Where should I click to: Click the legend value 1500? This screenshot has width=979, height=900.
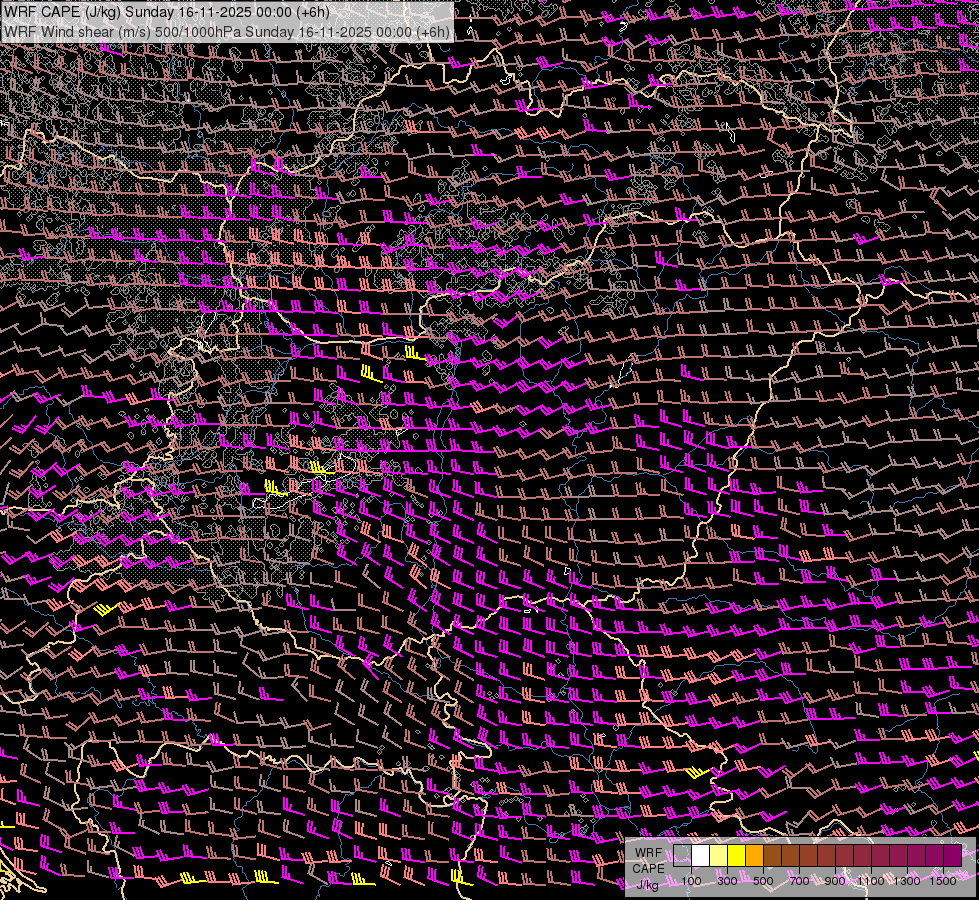tap(943, 881)
